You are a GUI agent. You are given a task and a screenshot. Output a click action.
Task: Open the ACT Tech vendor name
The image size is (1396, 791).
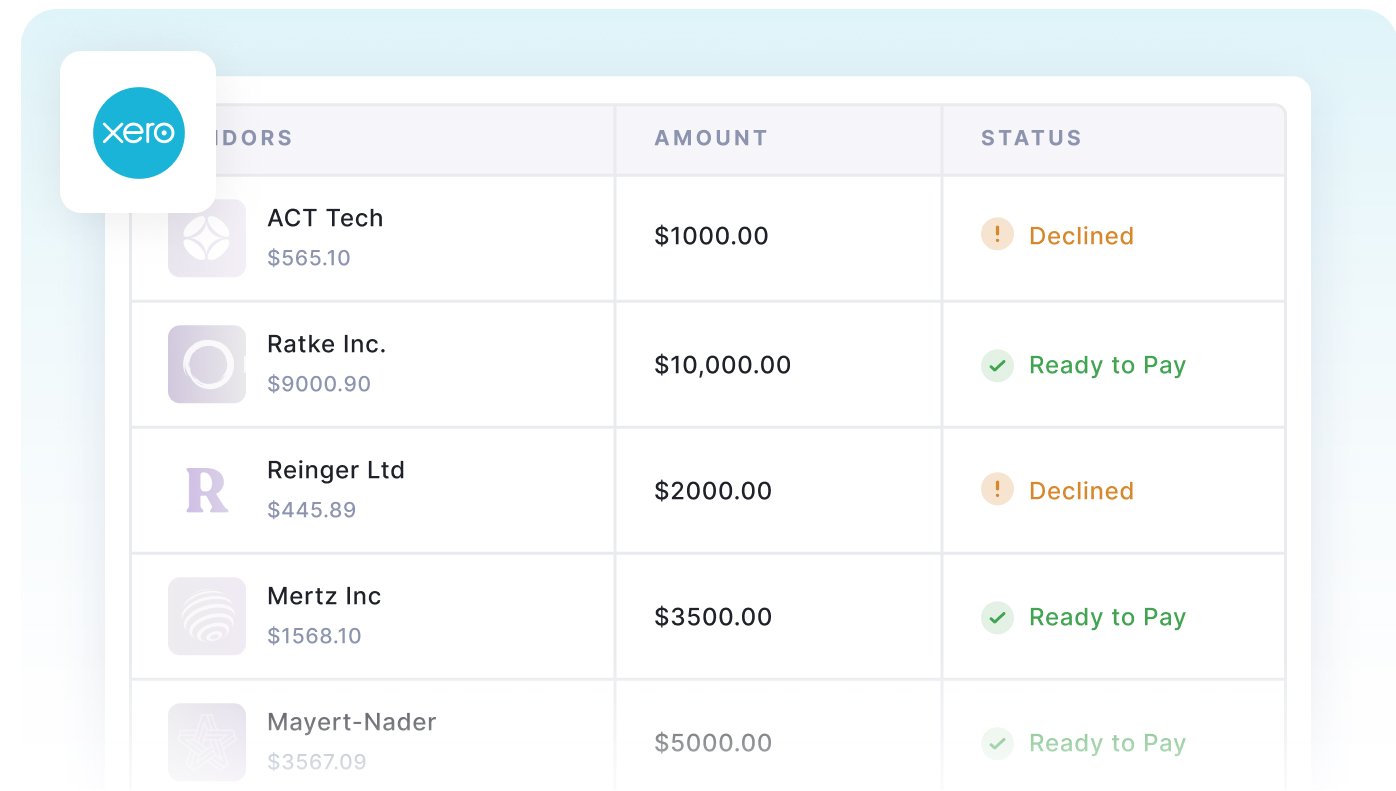[x=325, y=218]
